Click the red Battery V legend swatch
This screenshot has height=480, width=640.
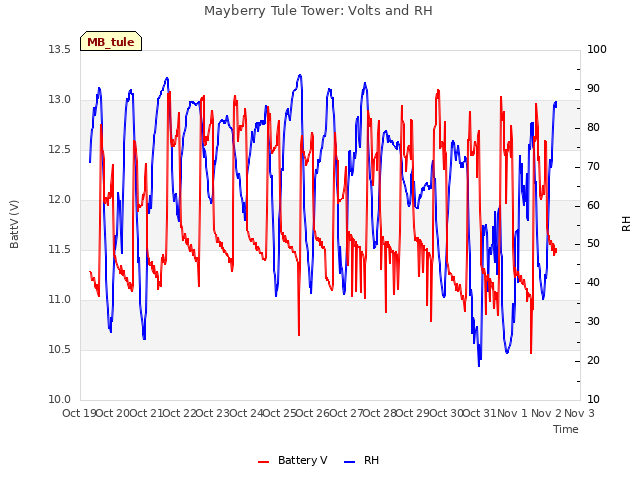264,462
